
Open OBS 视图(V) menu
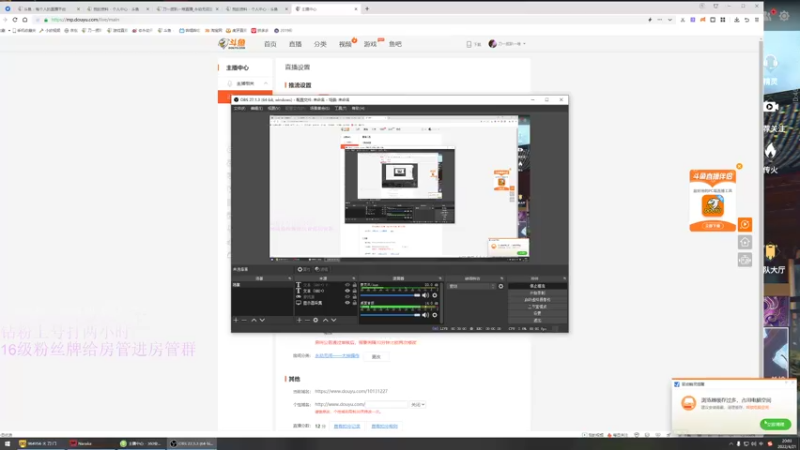click(274, 108)
